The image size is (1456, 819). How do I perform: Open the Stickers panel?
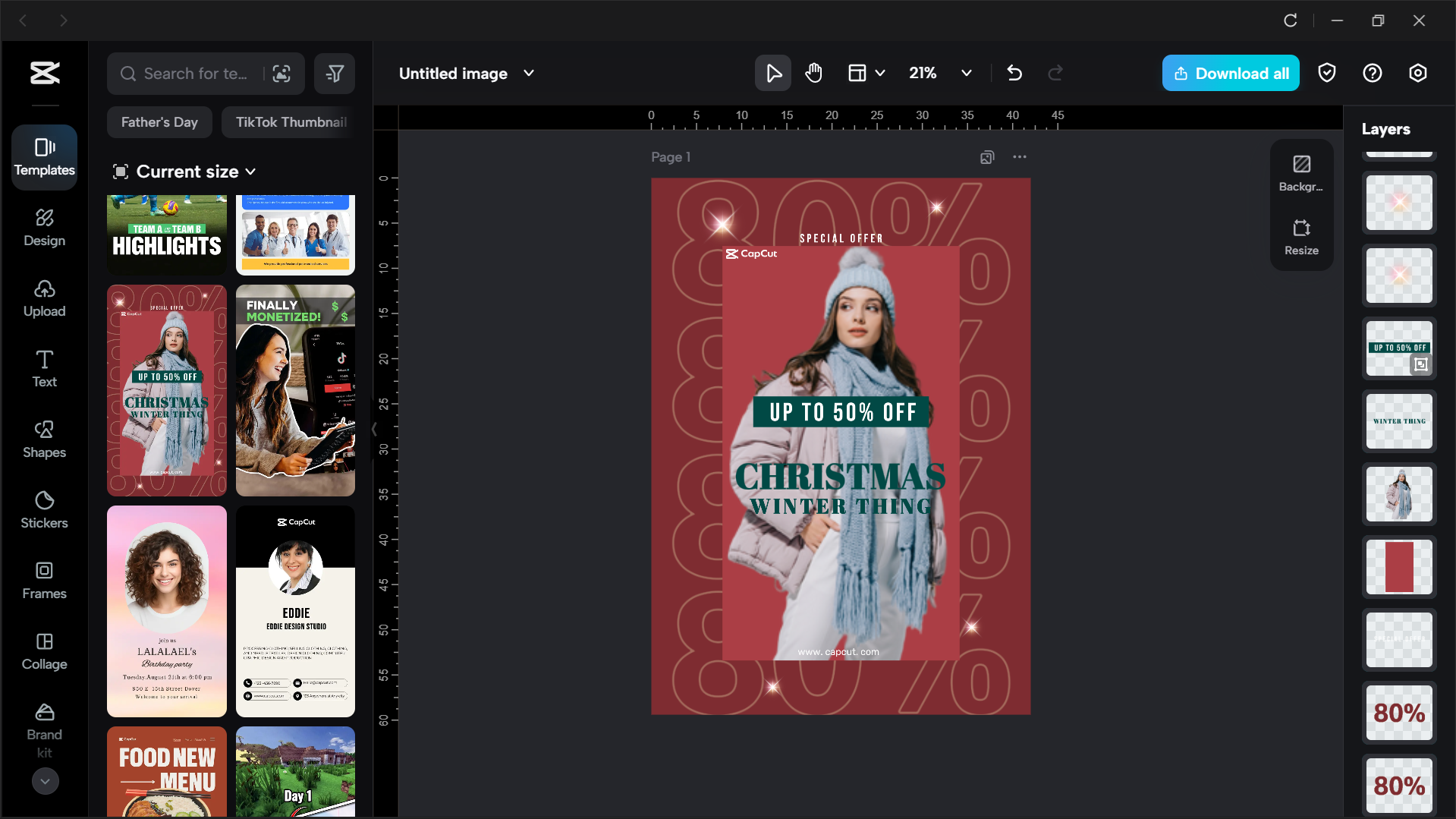point(44,509)
